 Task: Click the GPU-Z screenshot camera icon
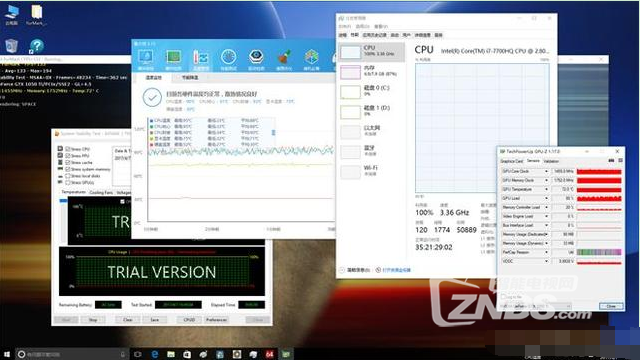click(611, 161)
